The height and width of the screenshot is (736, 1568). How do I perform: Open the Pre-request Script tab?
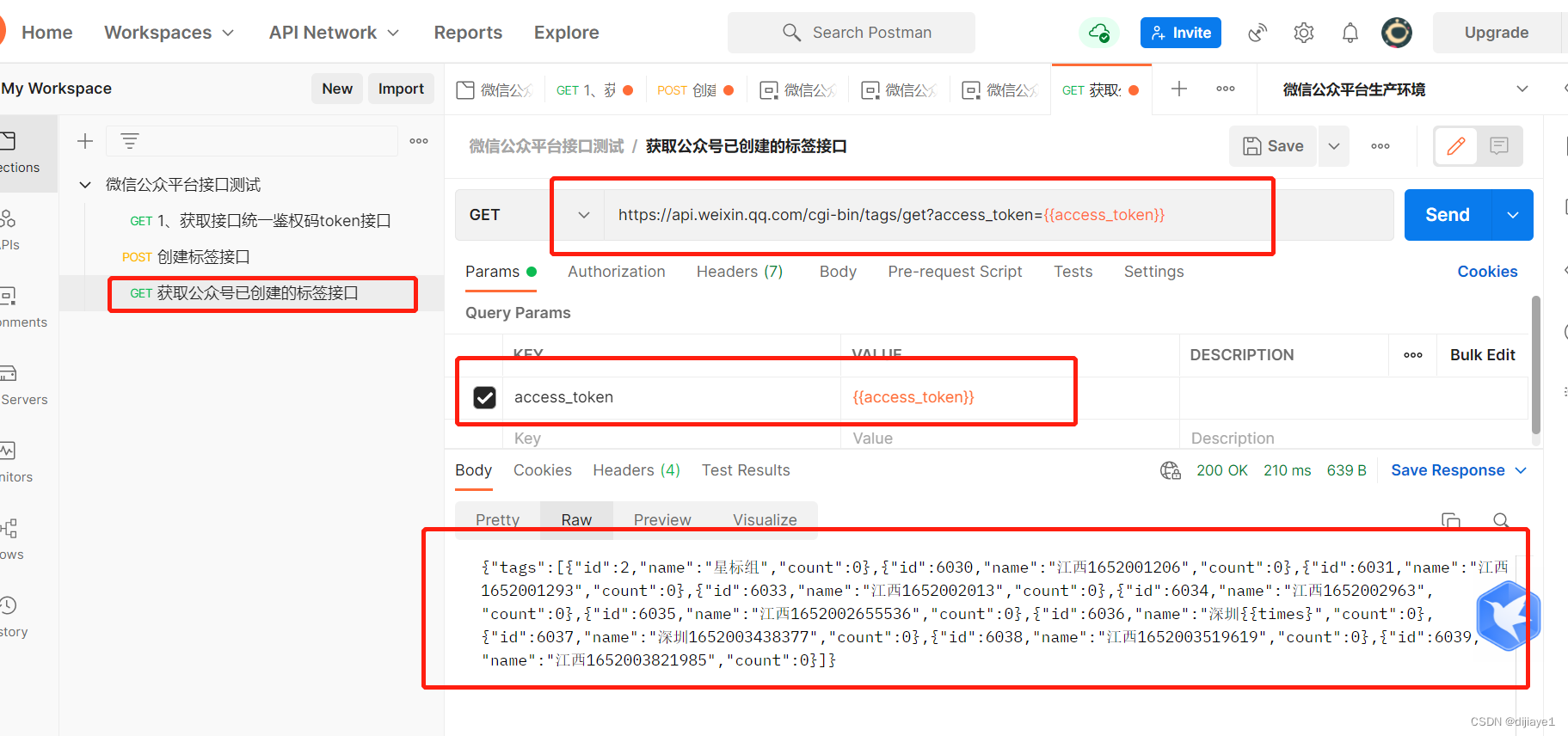click(955, 272)
